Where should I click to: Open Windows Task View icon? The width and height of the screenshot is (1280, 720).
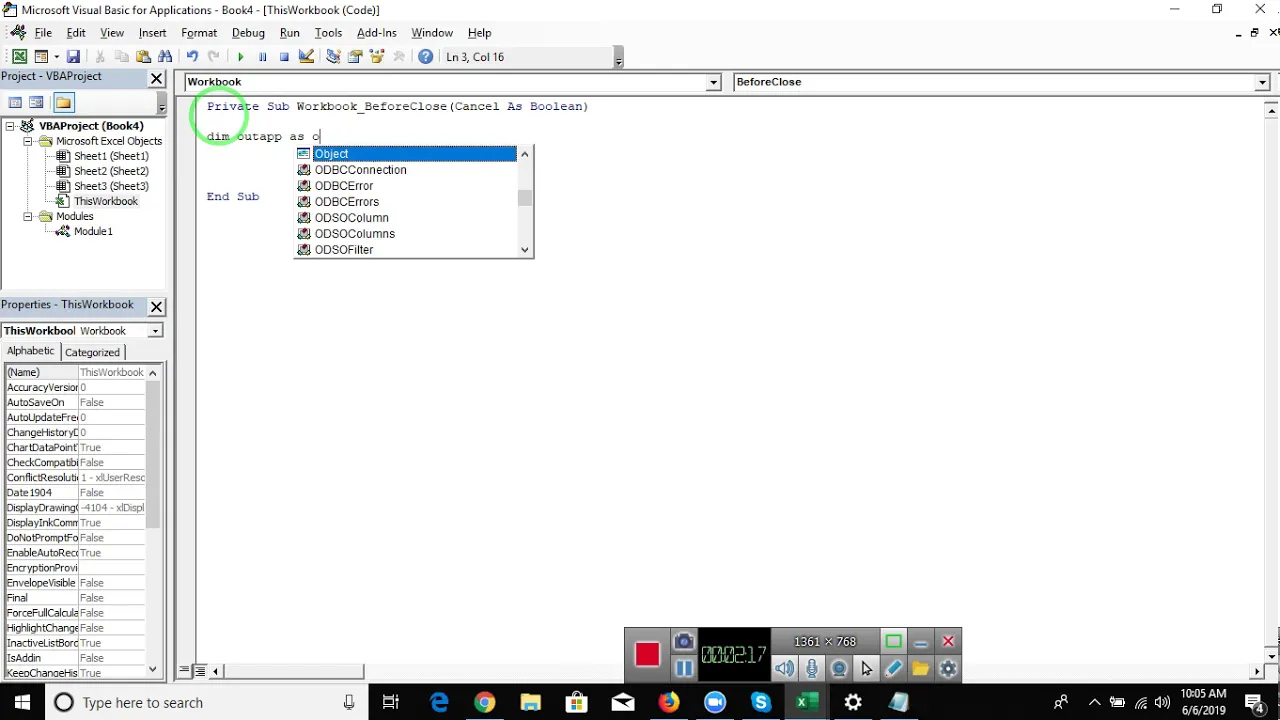point(391,702)
